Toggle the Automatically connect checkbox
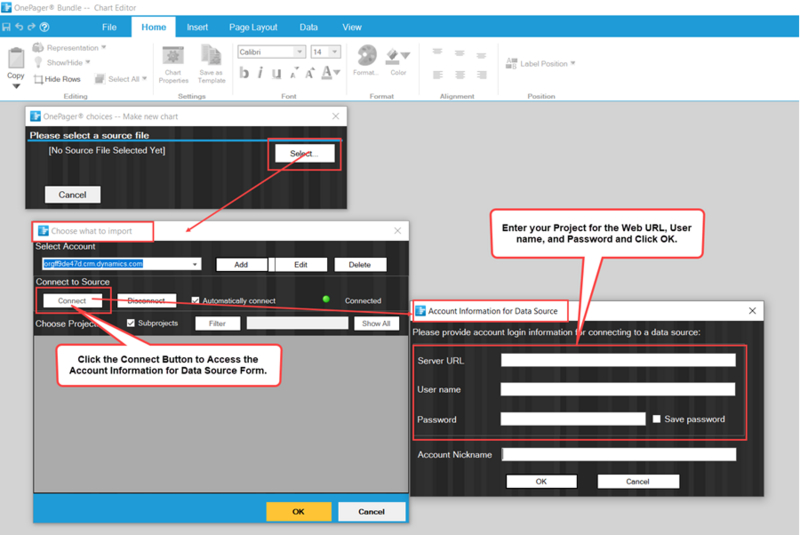The height and width of the screenshot is (535, 800). tap(195, 300)
